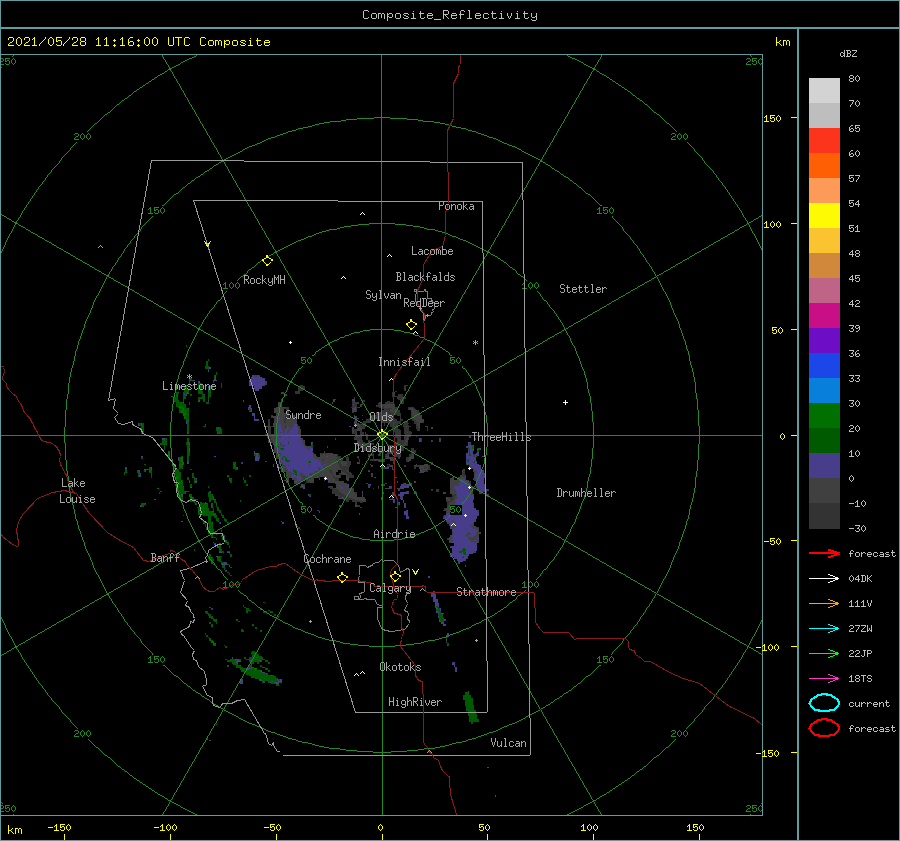Click the RockyMH label

[x=264, y=280]
